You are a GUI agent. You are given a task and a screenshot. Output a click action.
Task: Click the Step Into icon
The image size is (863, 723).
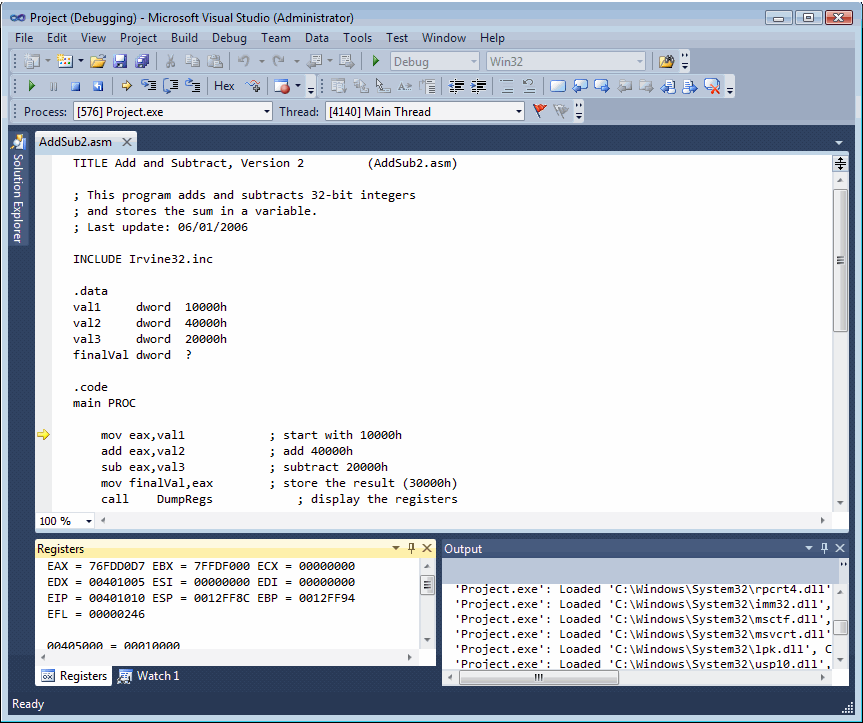tap(148, 86)
